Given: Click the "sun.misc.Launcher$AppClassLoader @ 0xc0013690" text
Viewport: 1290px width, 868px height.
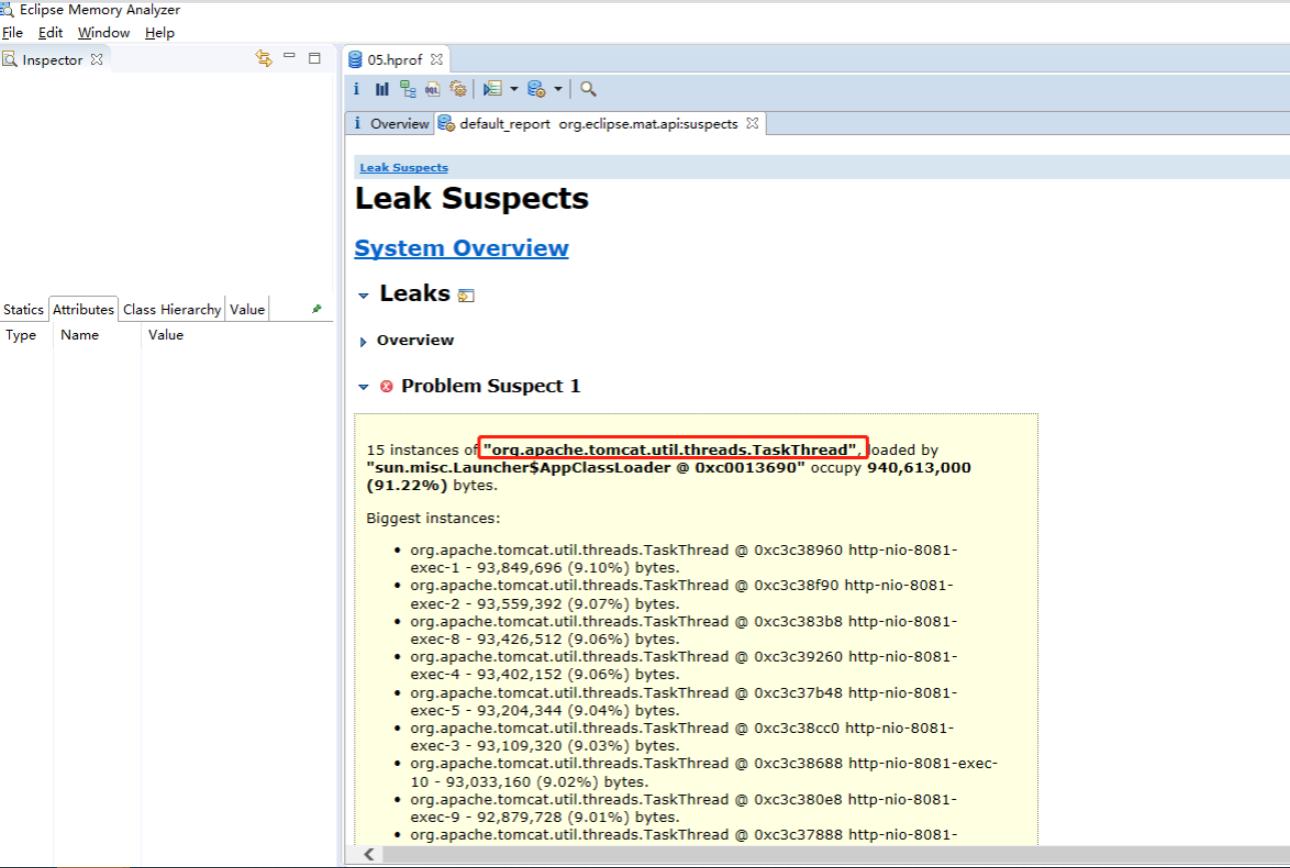Looking at the screenshot, I should pyautogui.click(x=587, y=468).
